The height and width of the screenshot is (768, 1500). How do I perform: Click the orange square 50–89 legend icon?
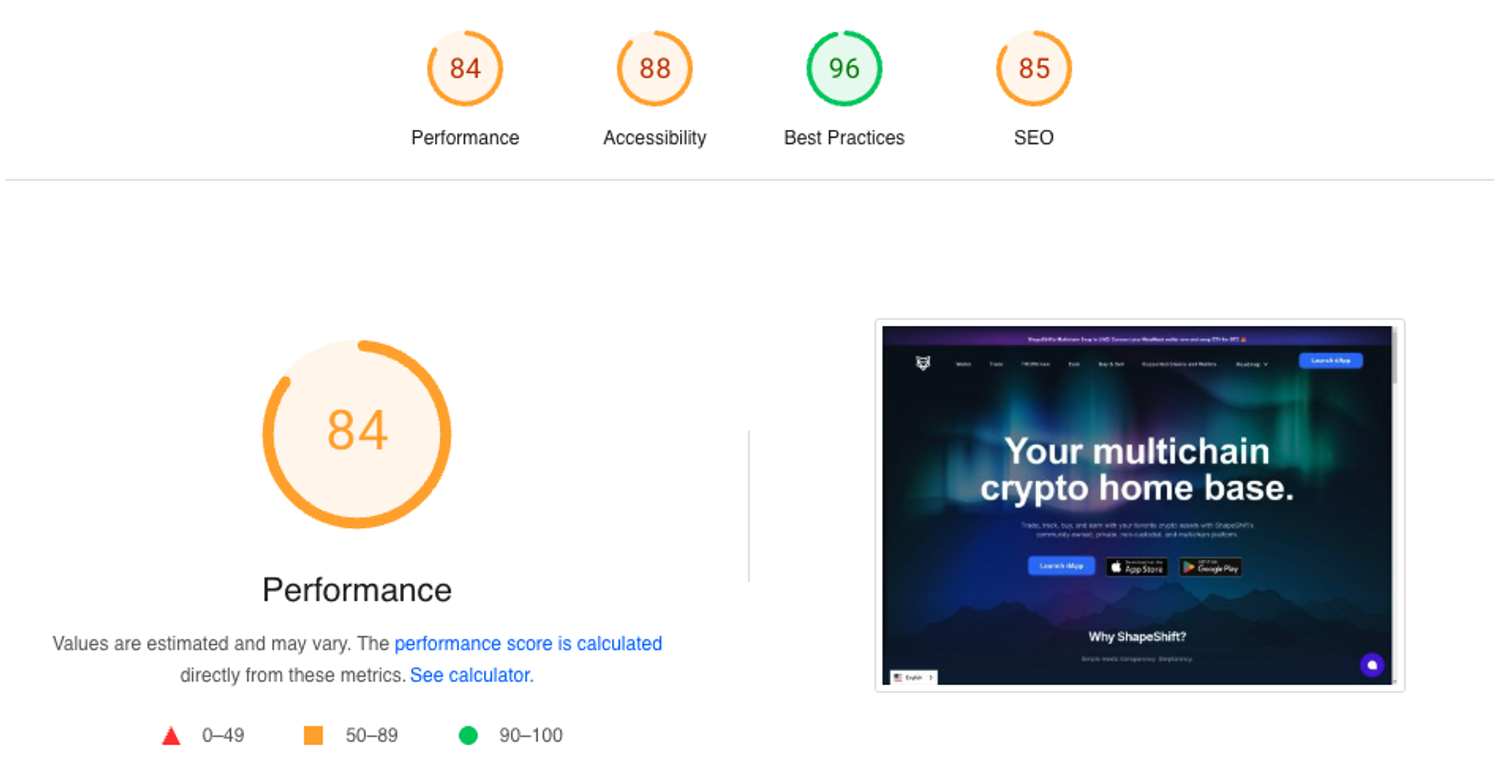313,736
